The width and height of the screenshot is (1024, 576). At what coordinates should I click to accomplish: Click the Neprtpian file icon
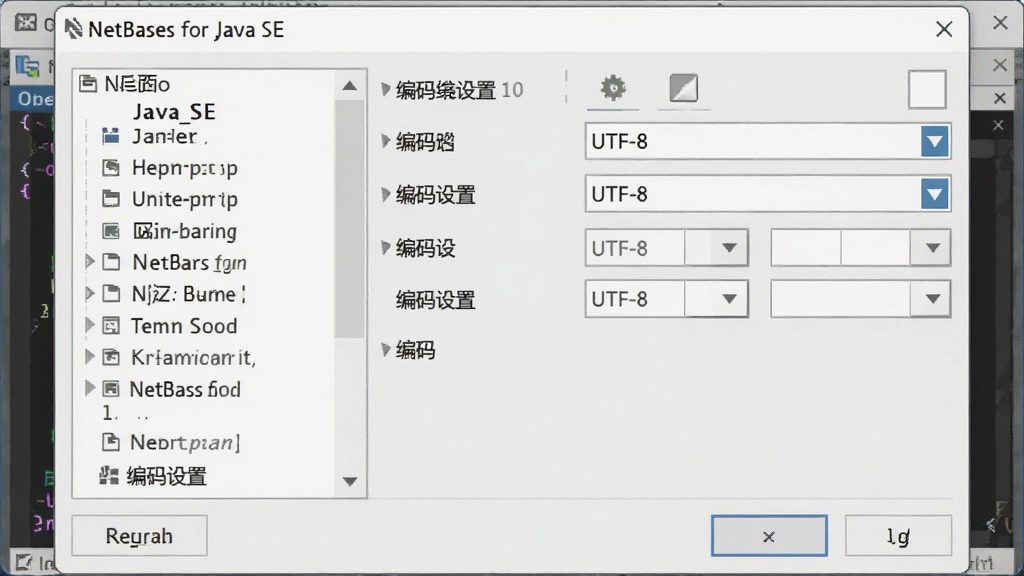coord(111,442)
